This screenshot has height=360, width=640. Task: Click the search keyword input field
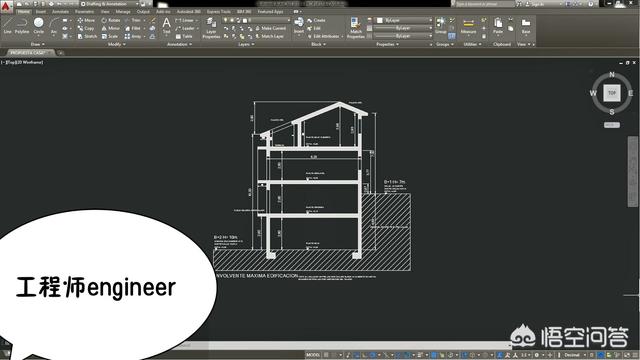[484, 4]
